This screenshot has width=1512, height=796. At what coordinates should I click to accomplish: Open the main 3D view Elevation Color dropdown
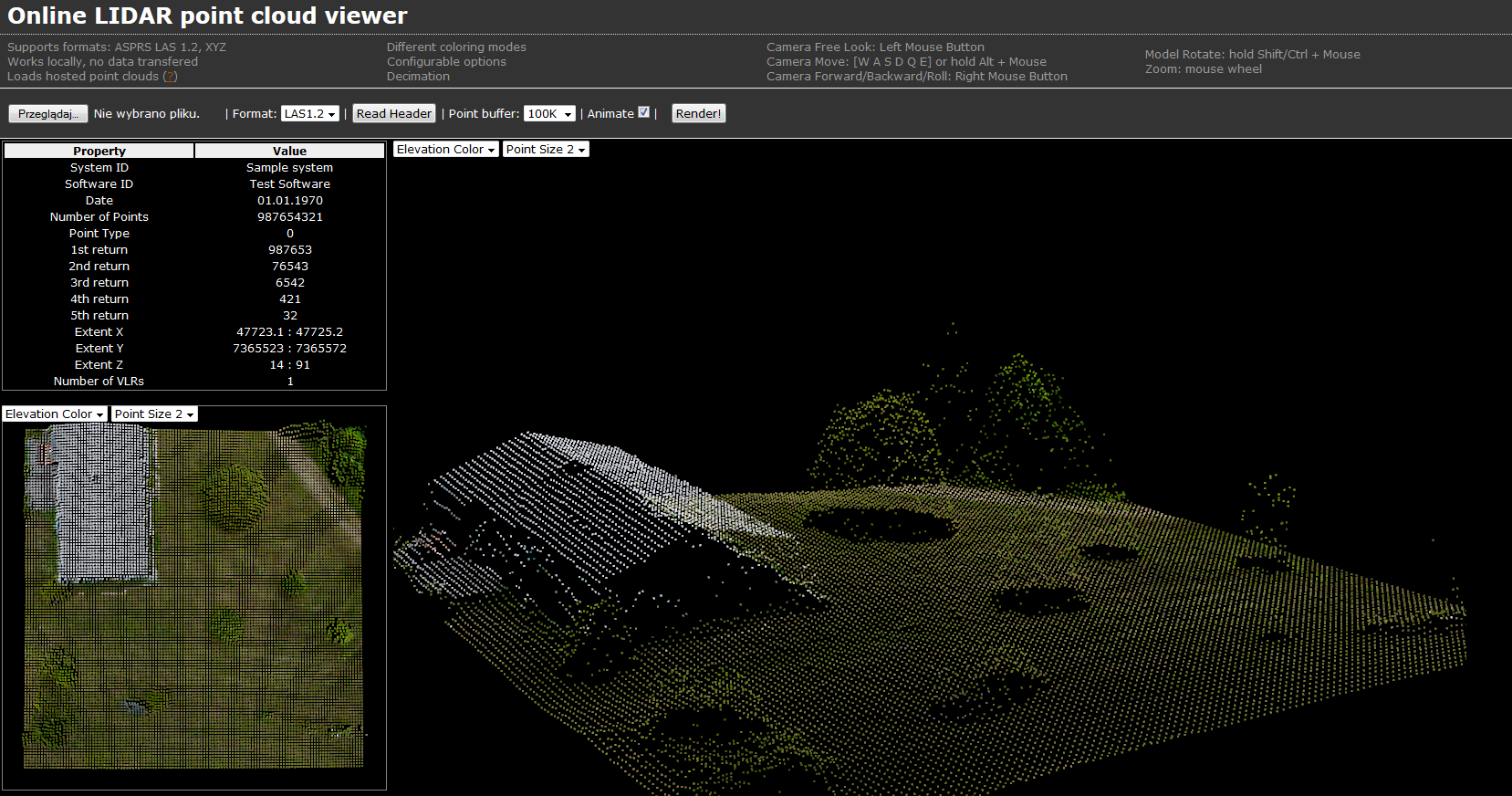[446, 150]
